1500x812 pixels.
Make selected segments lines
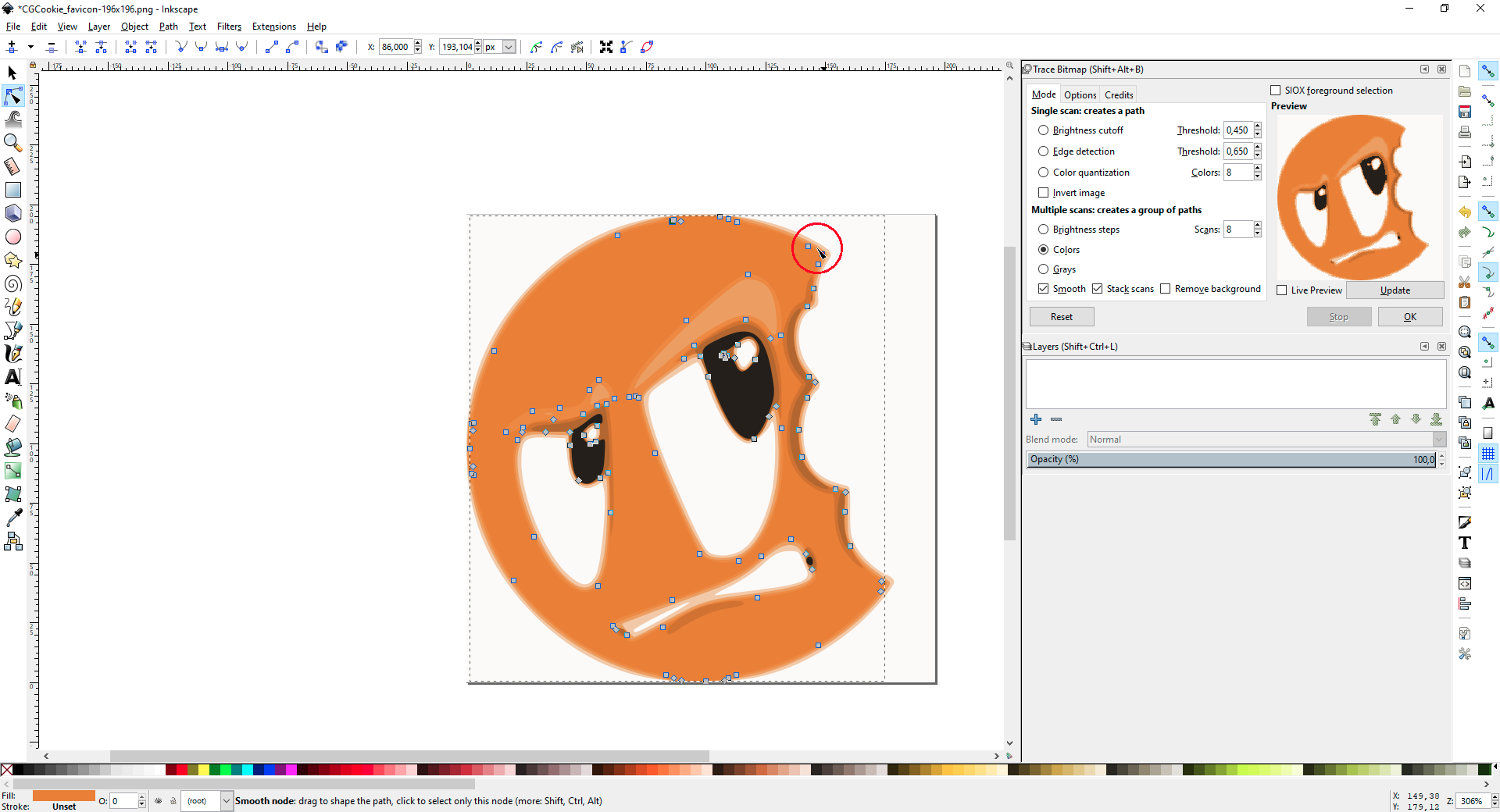tap(272, 47)
